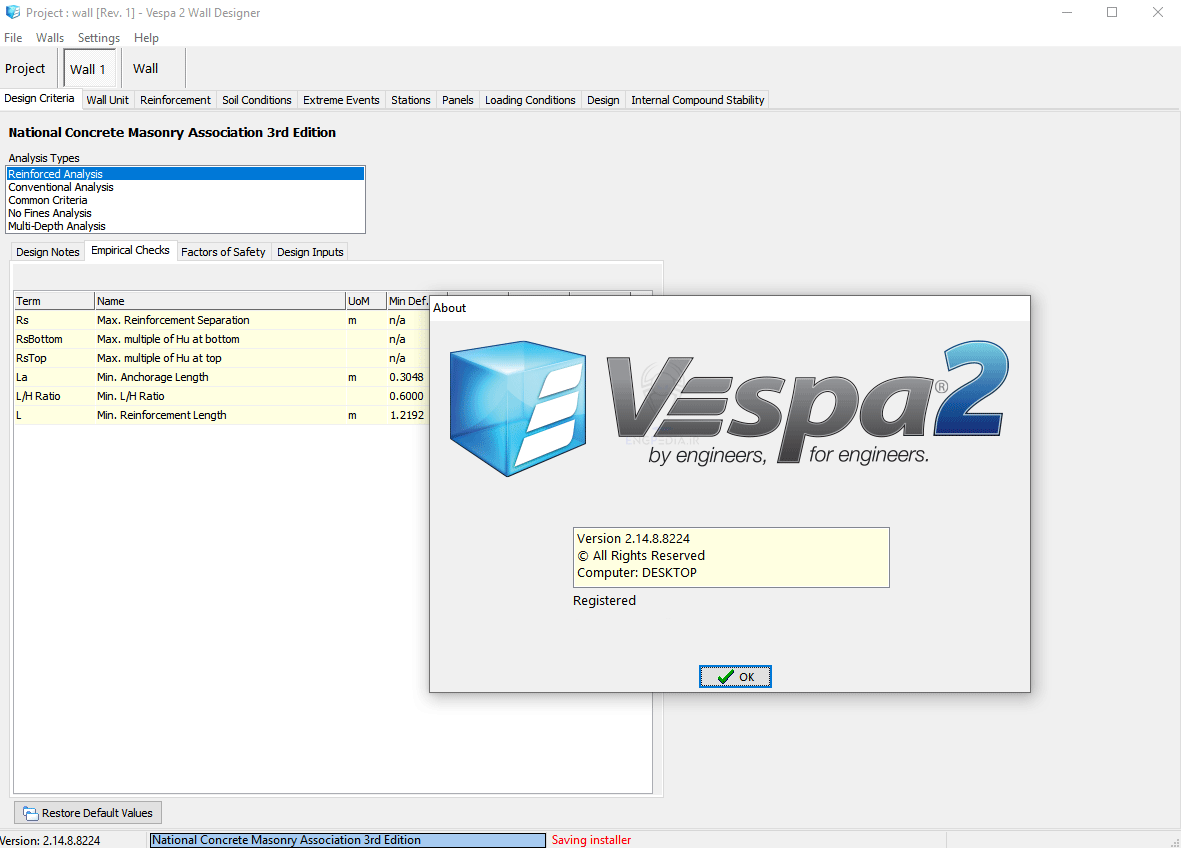The image size is (1181, 848).
Task: Open the Wall Unit tab
Action: pyautogui.click(x=108, y=100)
